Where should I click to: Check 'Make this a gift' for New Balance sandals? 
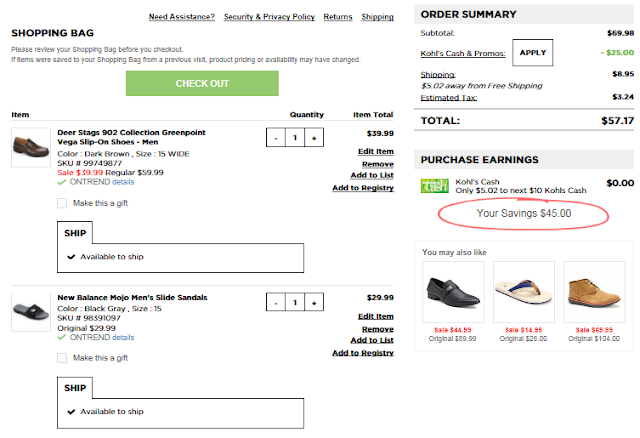coord(62,357)
